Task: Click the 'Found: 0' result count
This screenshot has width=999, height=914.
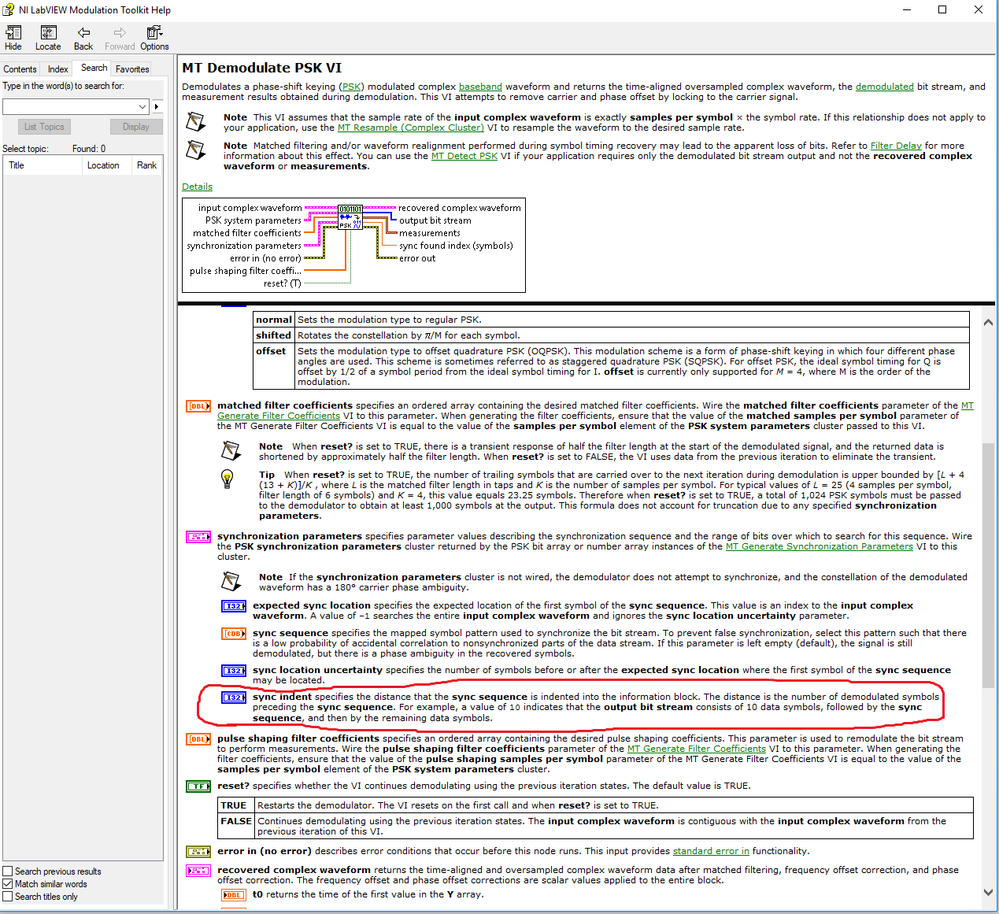Action: click(89, 148)
